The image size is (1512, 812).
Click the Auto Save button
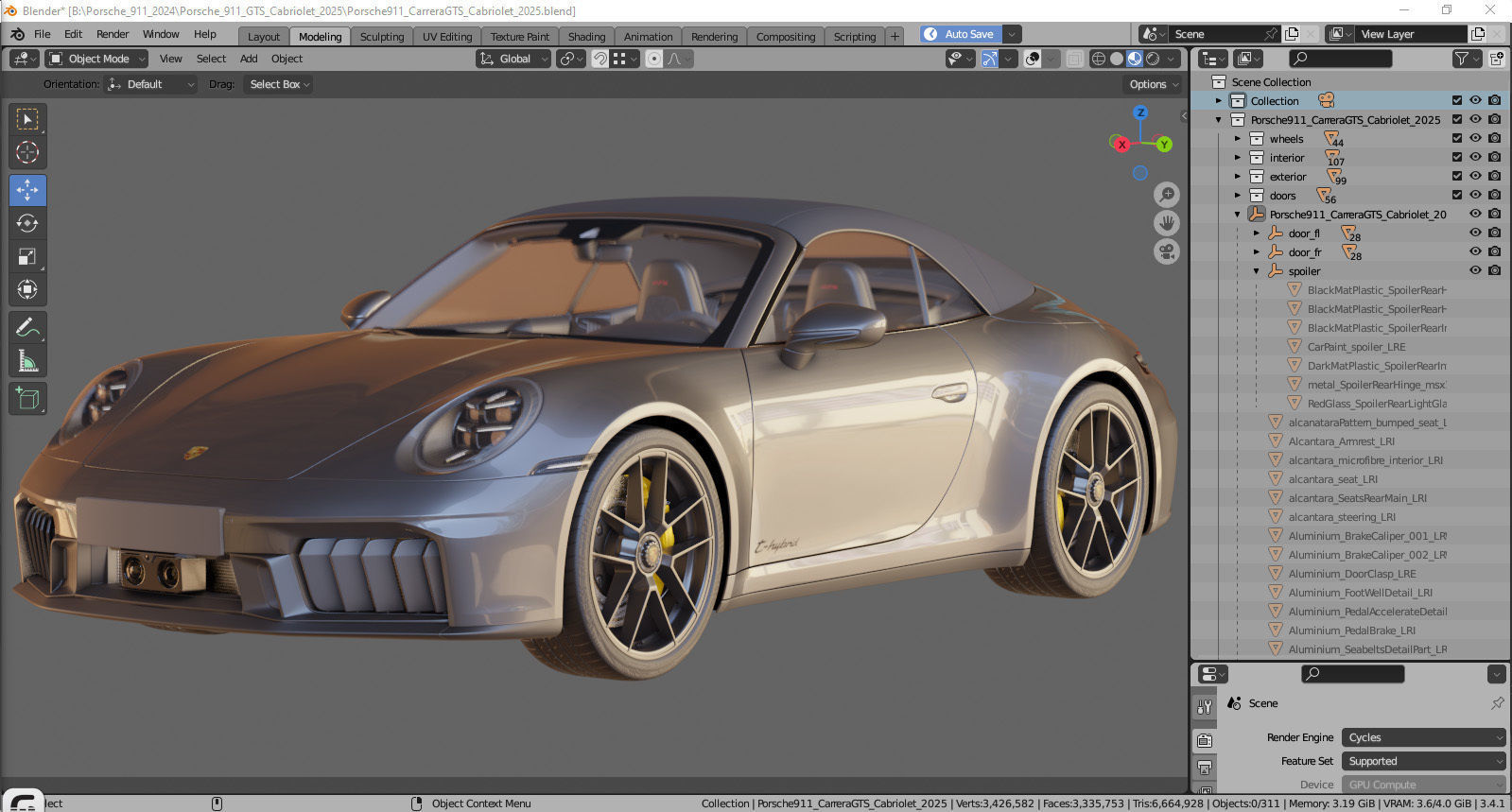click(960, 34)
